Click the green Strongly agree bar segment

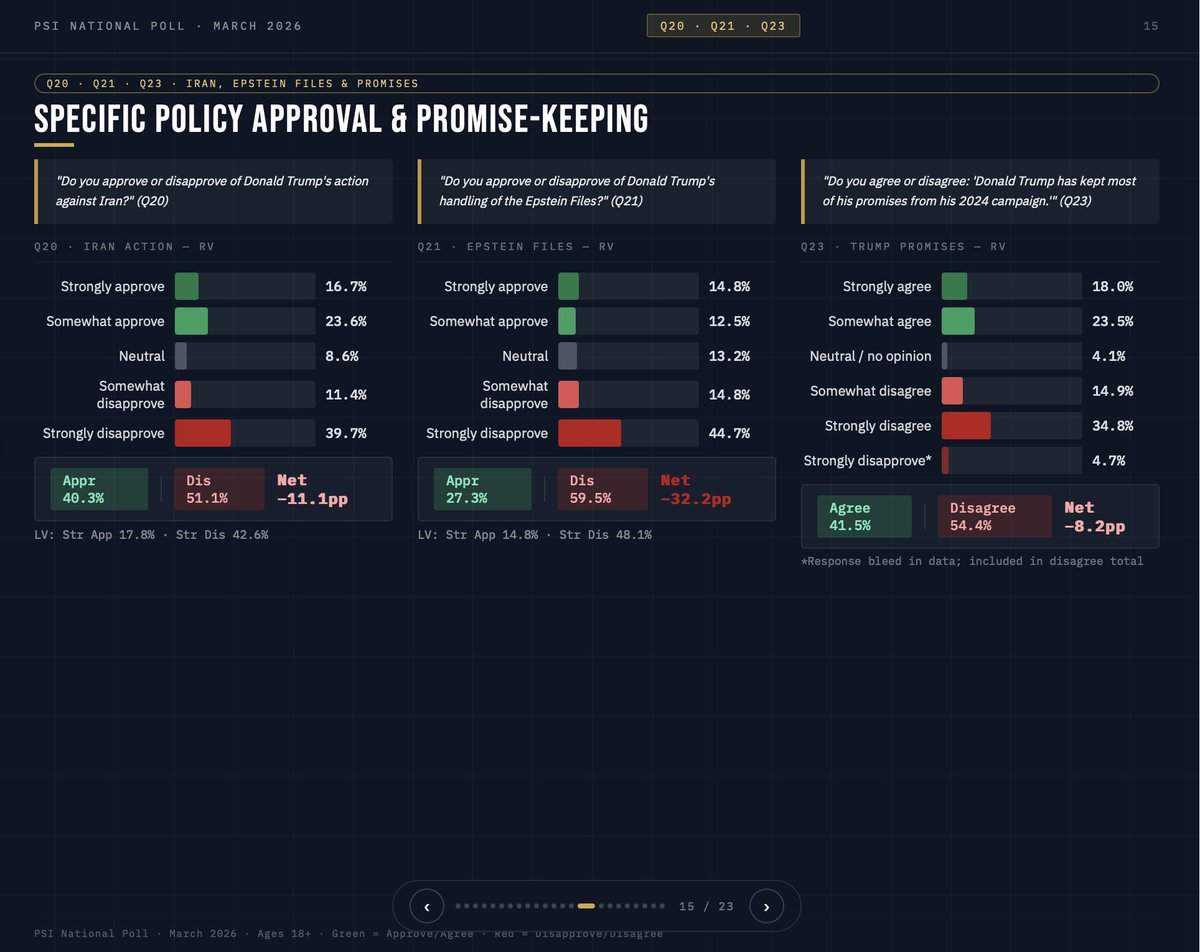(954, 286)
